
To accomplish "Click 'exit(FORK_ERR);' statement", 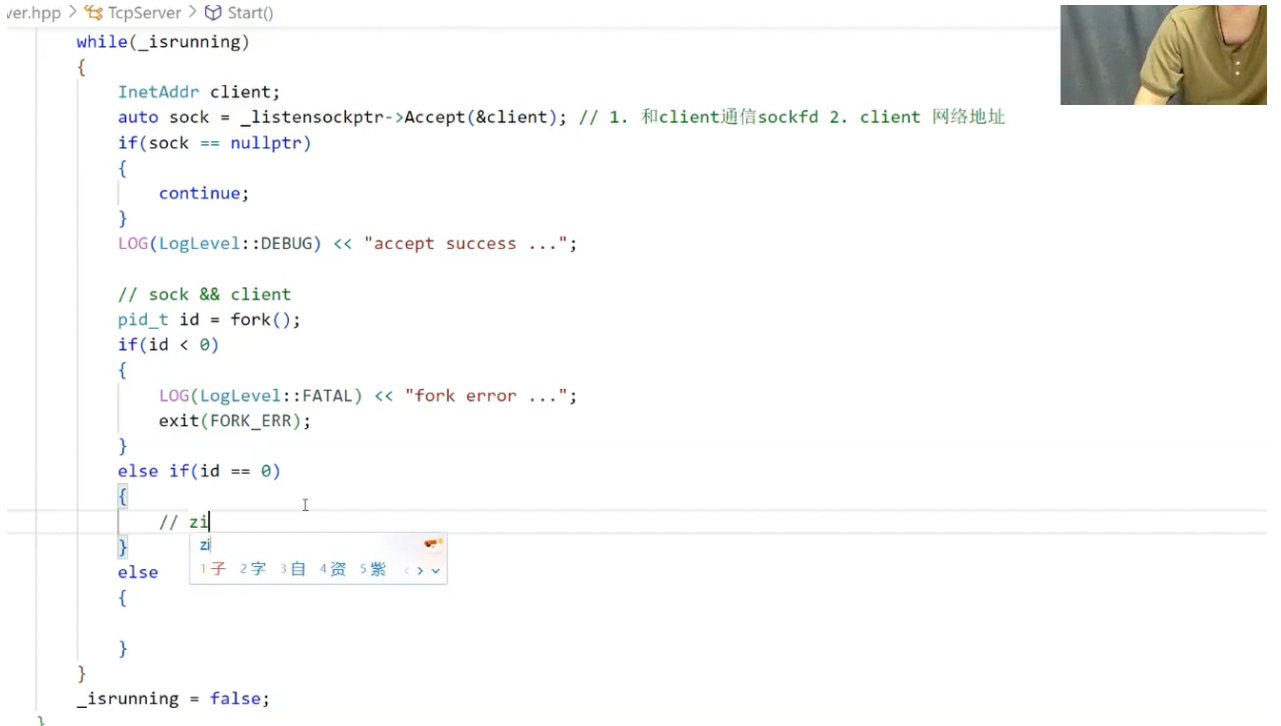I will (x=235, y=421).
